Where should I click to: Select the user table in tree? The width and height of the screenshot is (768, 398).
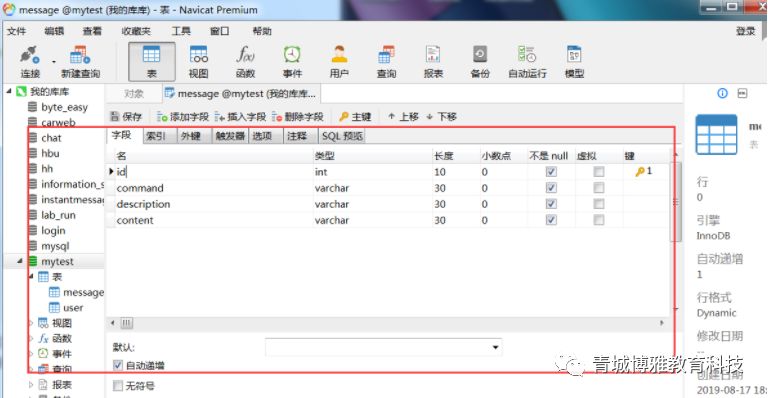point(72,307)
